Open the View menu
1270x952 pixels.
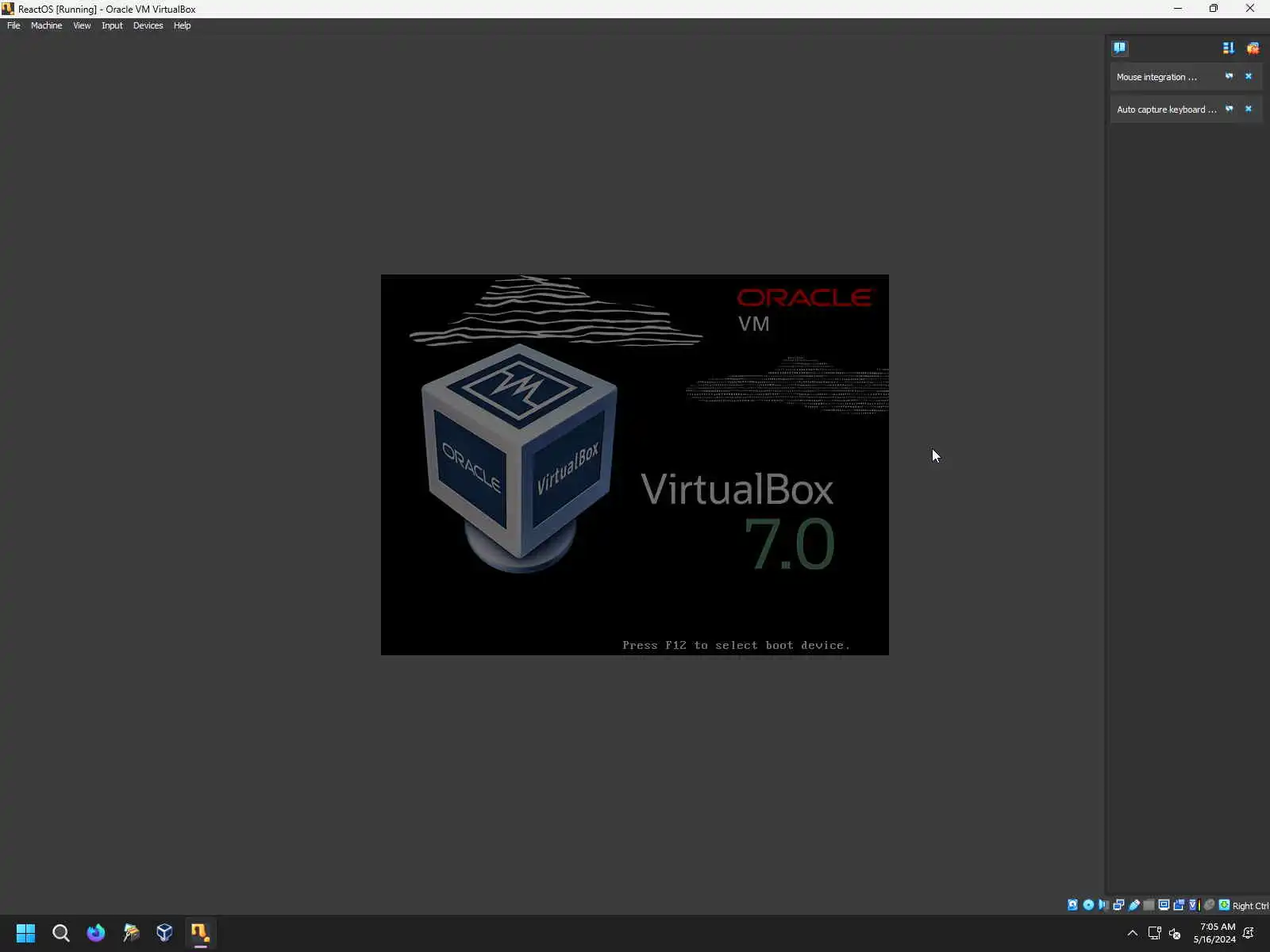[82, 25]
